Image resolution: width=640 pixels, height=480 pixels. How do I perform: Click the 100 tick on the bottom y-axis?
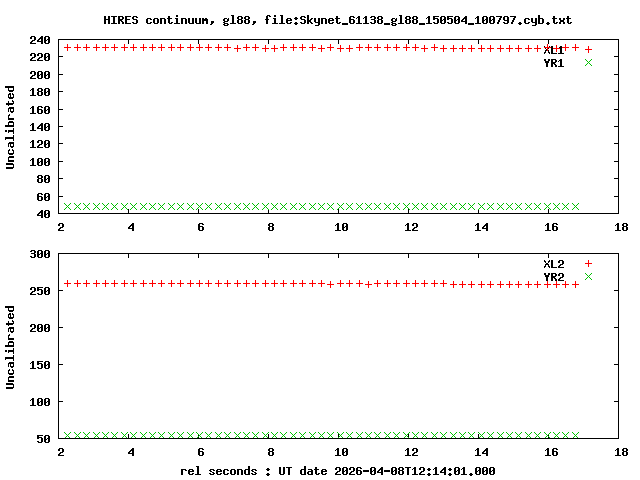point(40,402)
